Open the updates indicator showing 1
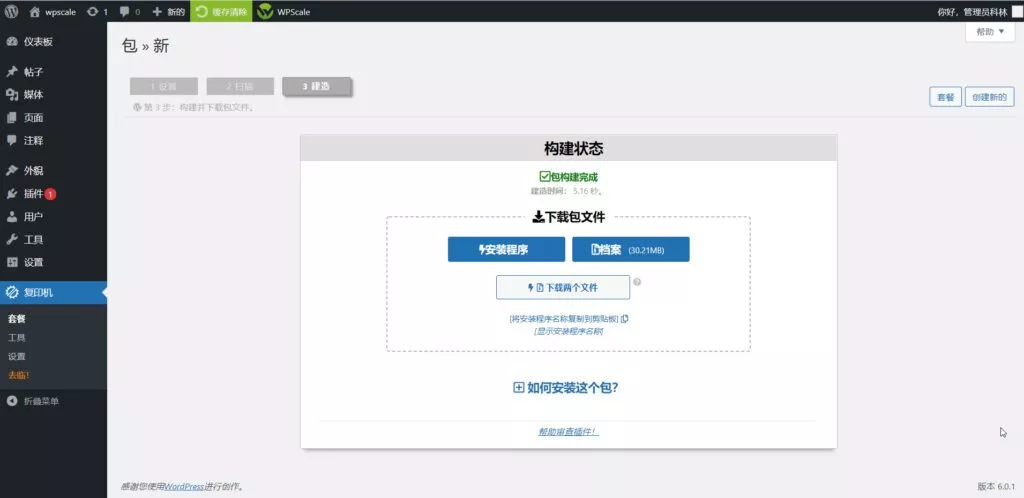The image size is (1024, 498). (97, 12)
